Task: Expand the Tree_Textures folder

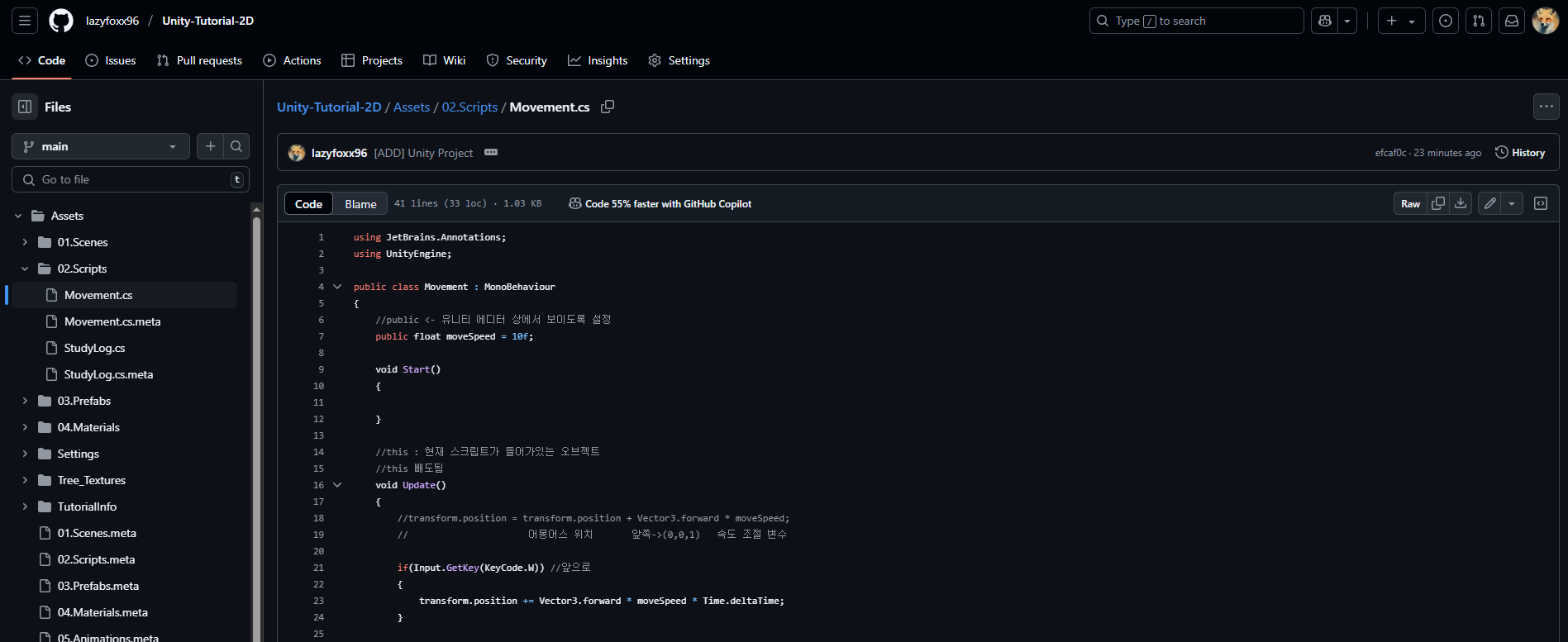Action: (x=25, y=480)
